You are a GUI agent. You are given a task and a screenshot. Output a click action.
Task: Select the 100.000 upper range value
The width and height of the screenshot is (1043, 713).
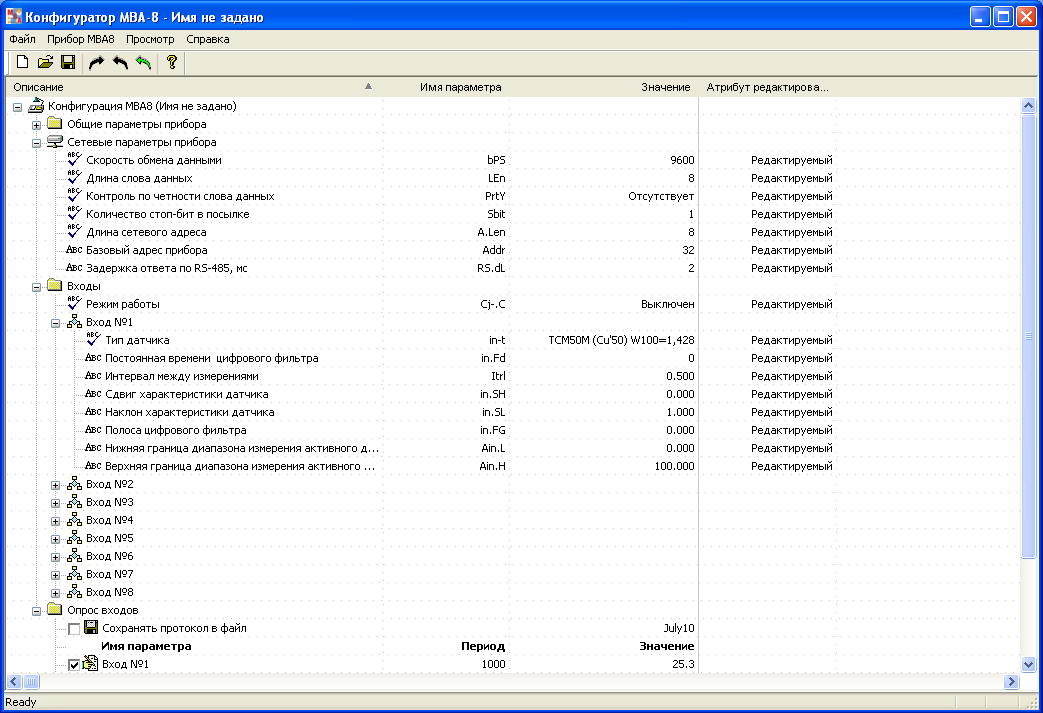tap(674, 466)
